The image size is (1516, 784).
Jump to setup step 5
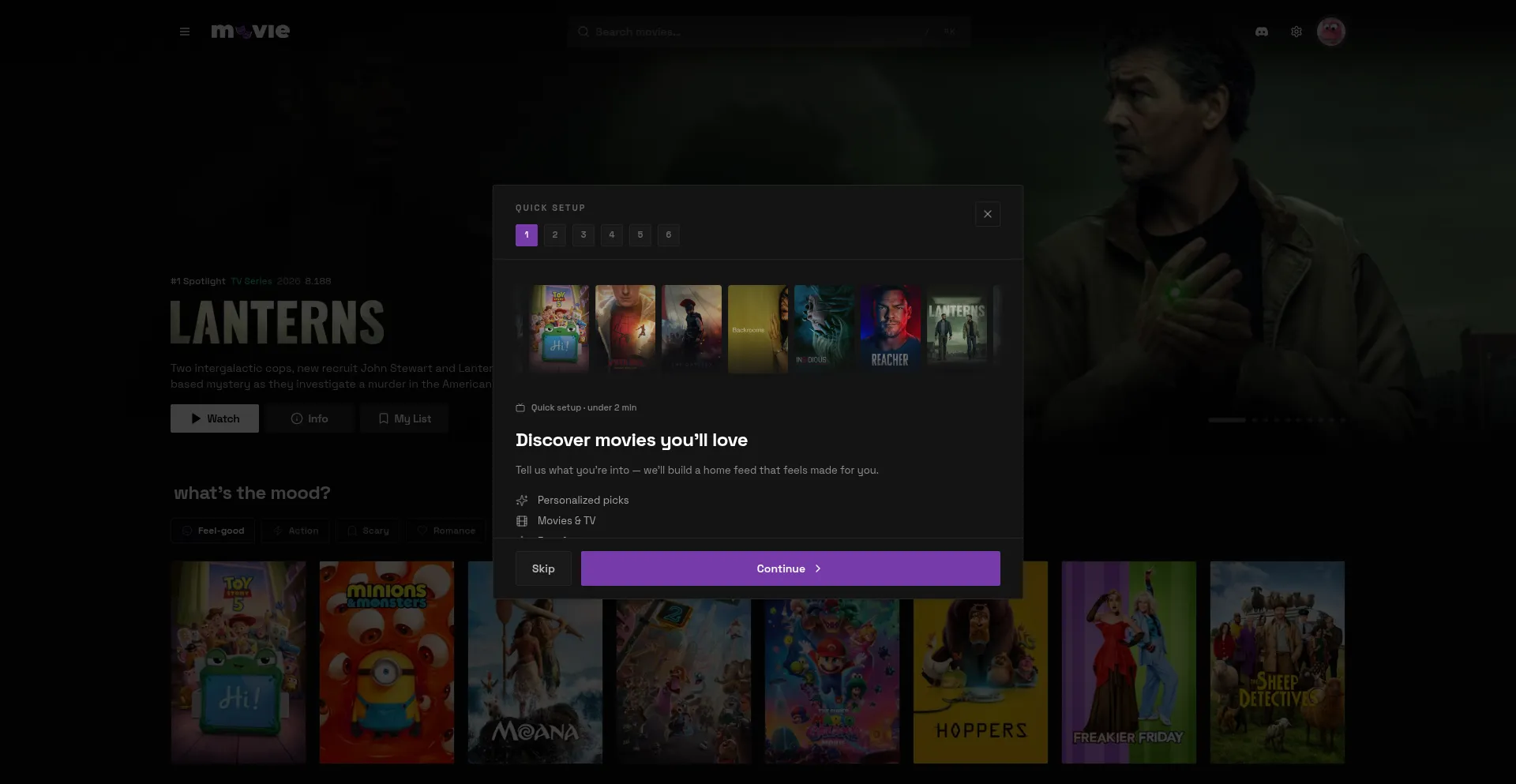[640, 235]
